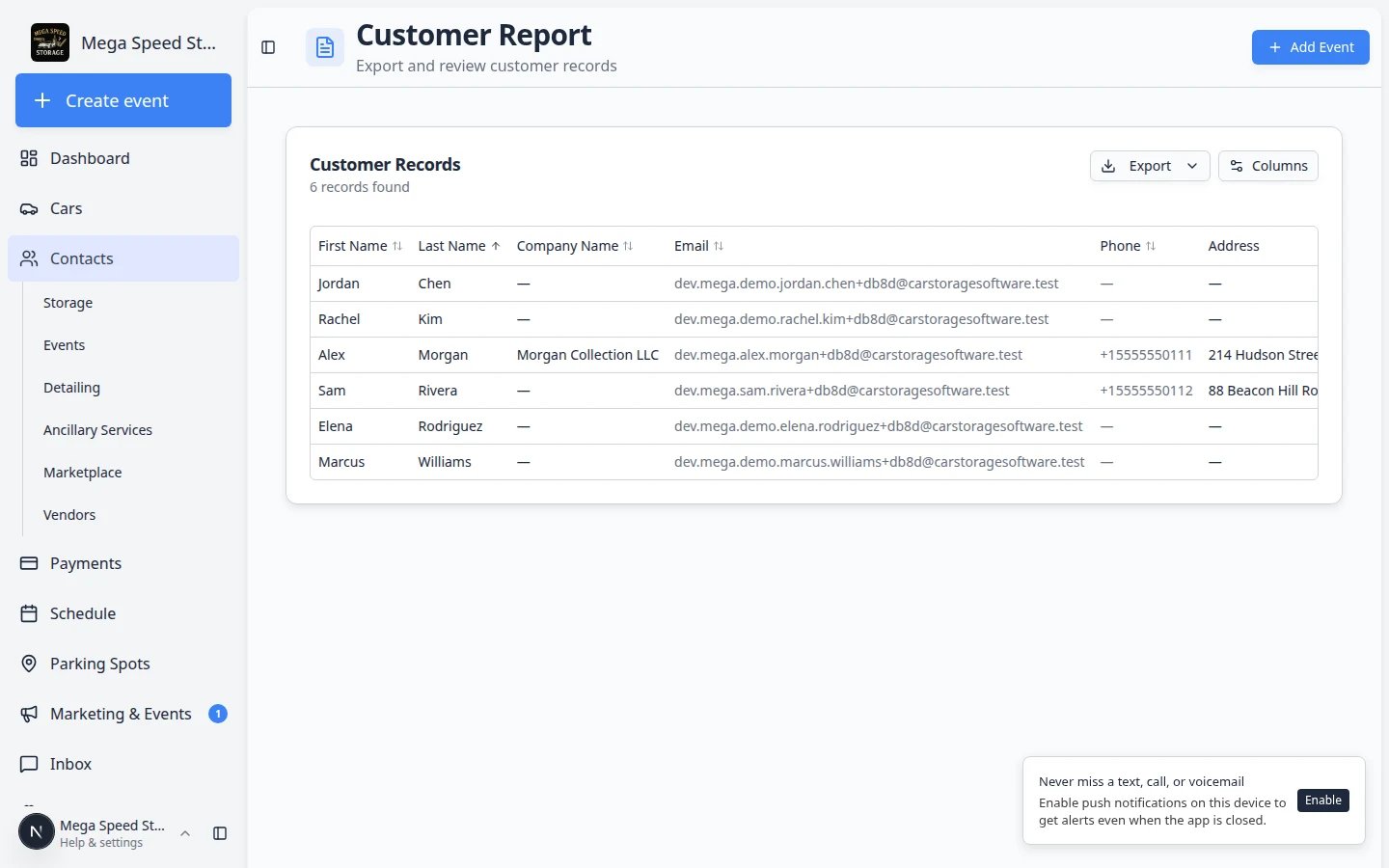Click the Rodriguez last name cell
1389x868 pixels.
coord(450,426)
